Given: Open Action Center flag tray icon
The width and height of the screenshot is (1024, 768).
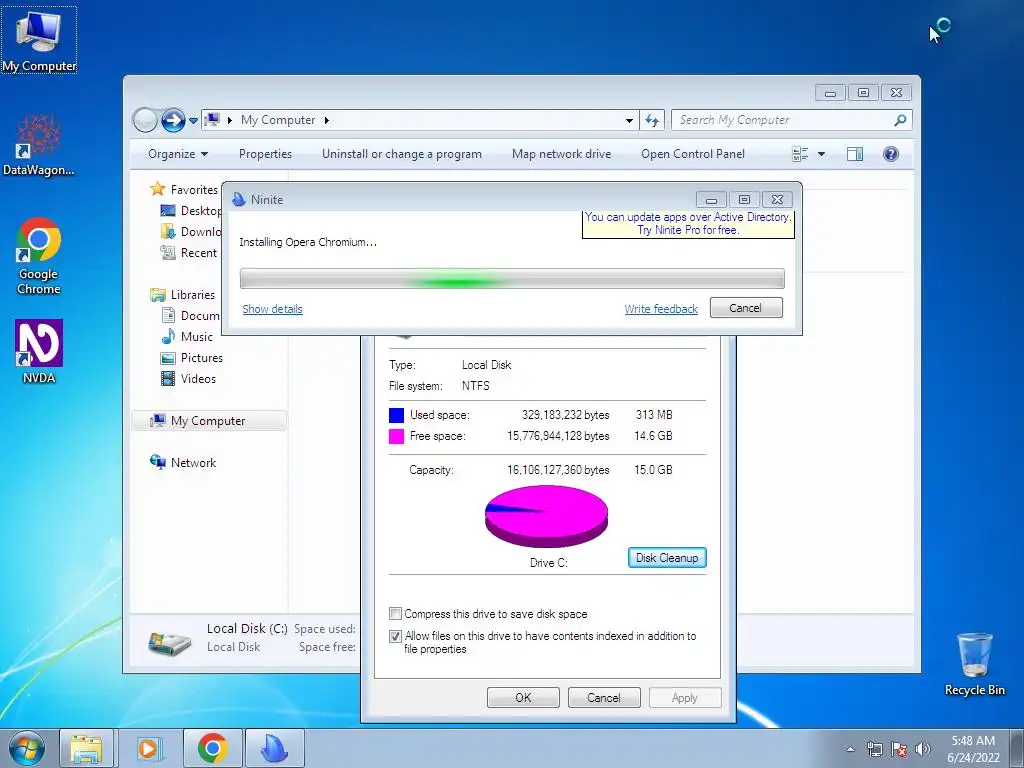Looking at the screenshot, I should (899, 749).
